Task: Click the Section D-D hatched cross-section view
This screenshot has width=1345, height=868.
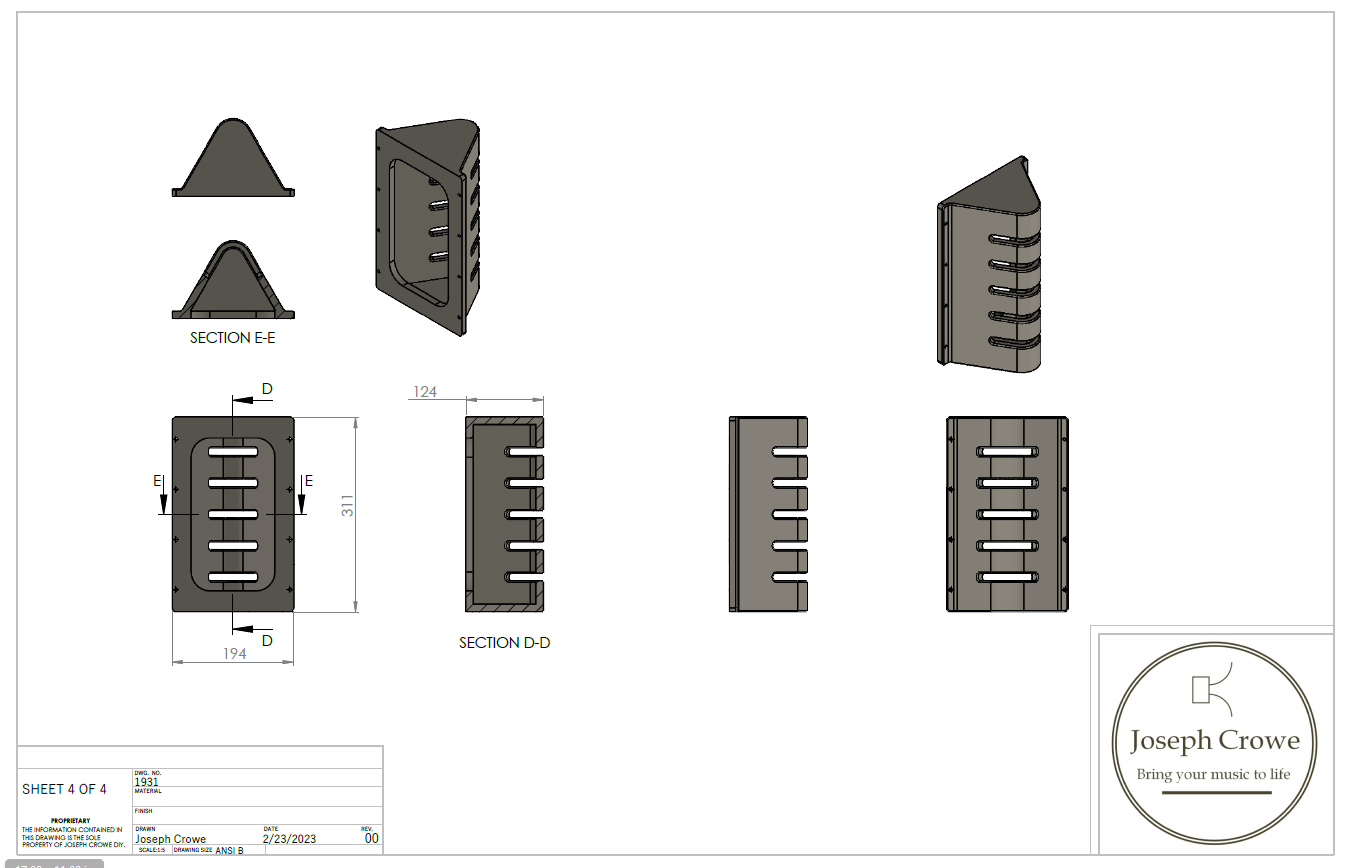Action: (504, 514)
